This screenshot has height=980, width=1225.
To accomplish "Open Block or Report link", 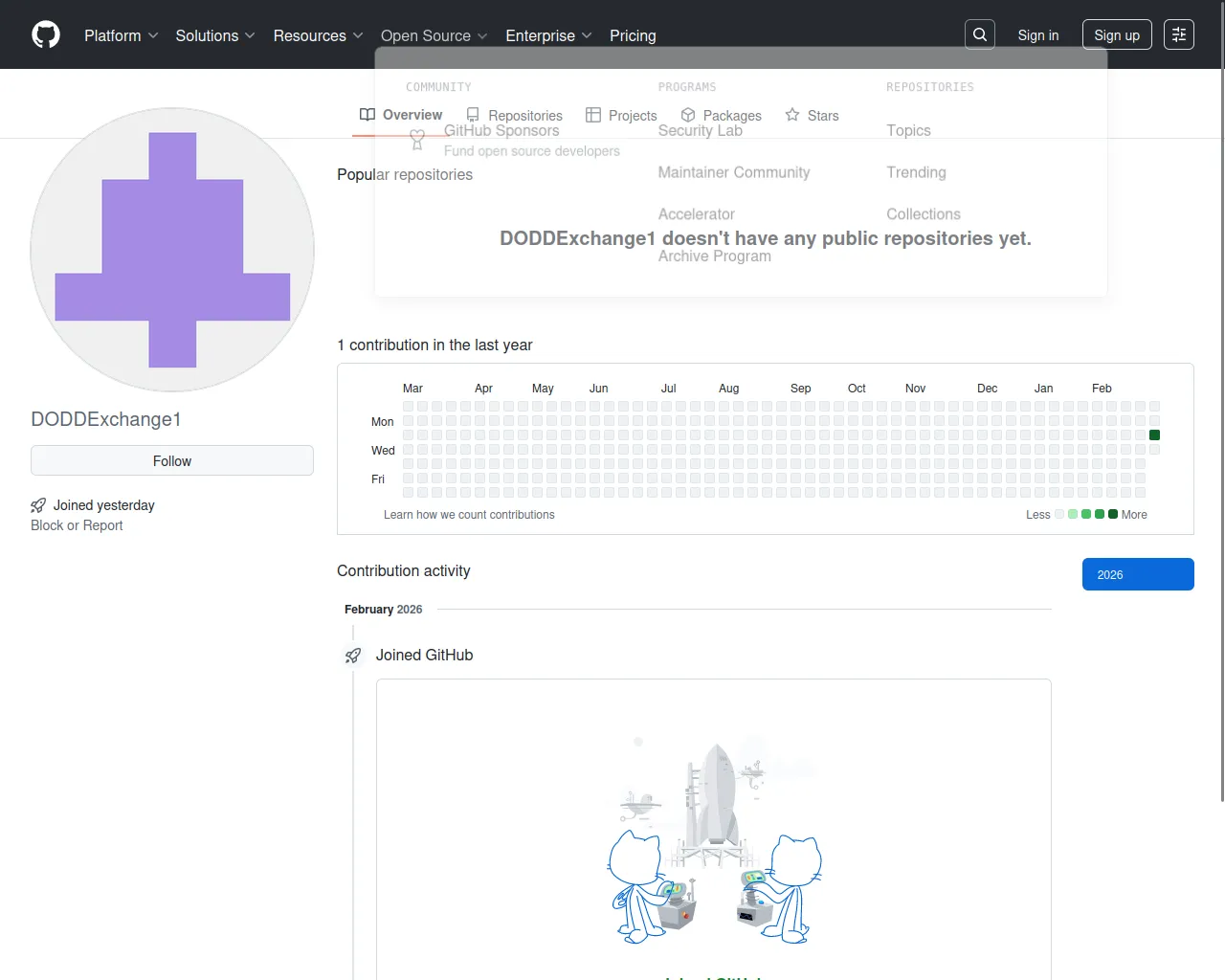I will coord(77,525).
